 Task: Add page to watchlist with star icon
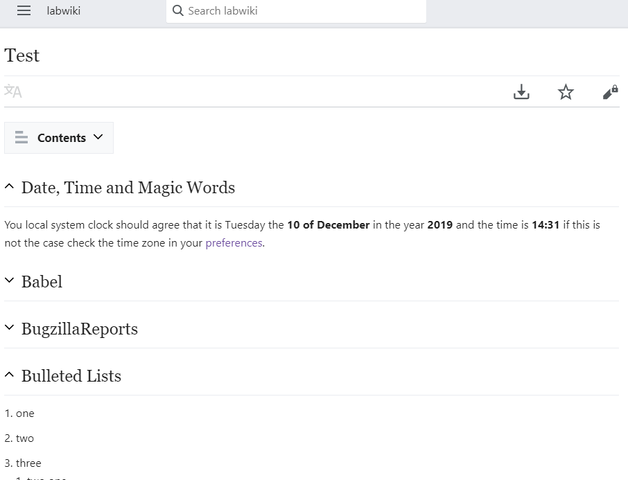(x=566, y=92)
